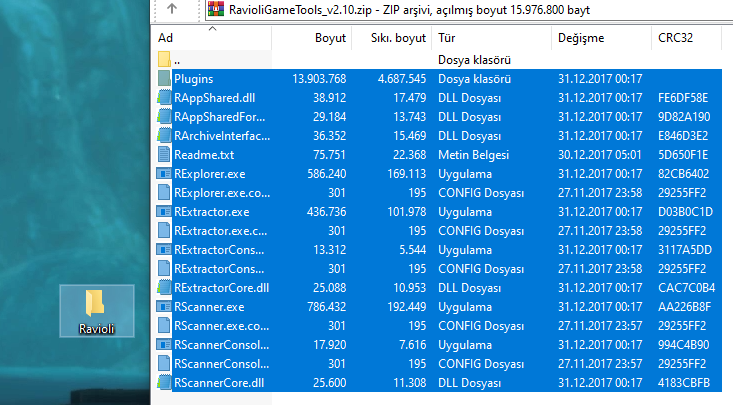Viewport: 733px width, 405px height.
Task: Select the Plugins folder icon
Action: pos(164,79)
